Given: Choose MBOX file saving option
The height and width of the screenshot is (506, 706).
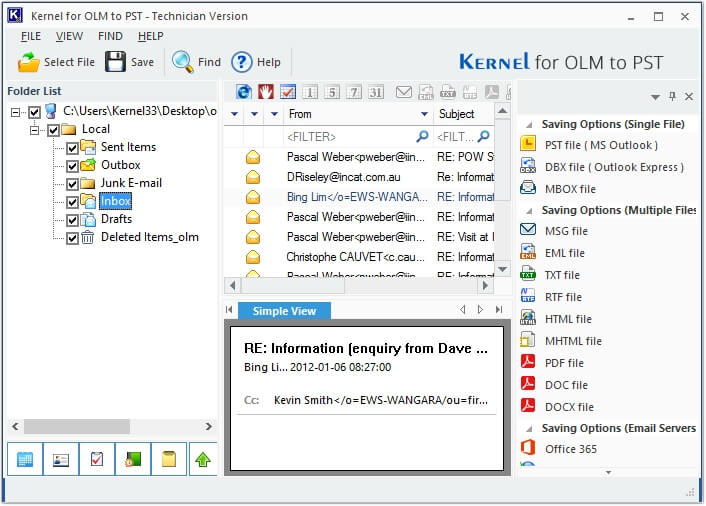Looking at the screenshot, I should point(570,189).
